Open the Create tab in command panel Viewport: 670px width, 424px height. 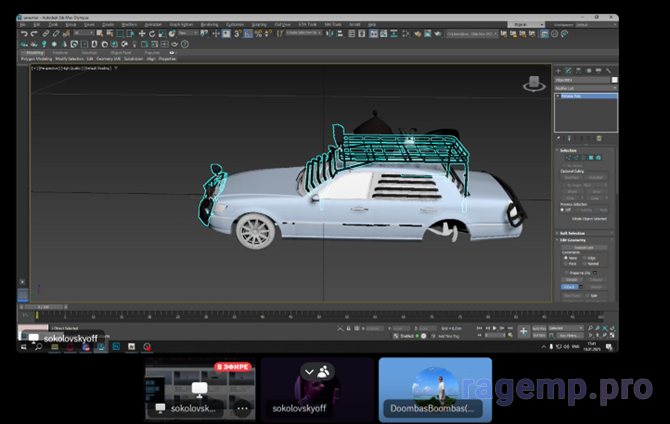coord(559,71)
